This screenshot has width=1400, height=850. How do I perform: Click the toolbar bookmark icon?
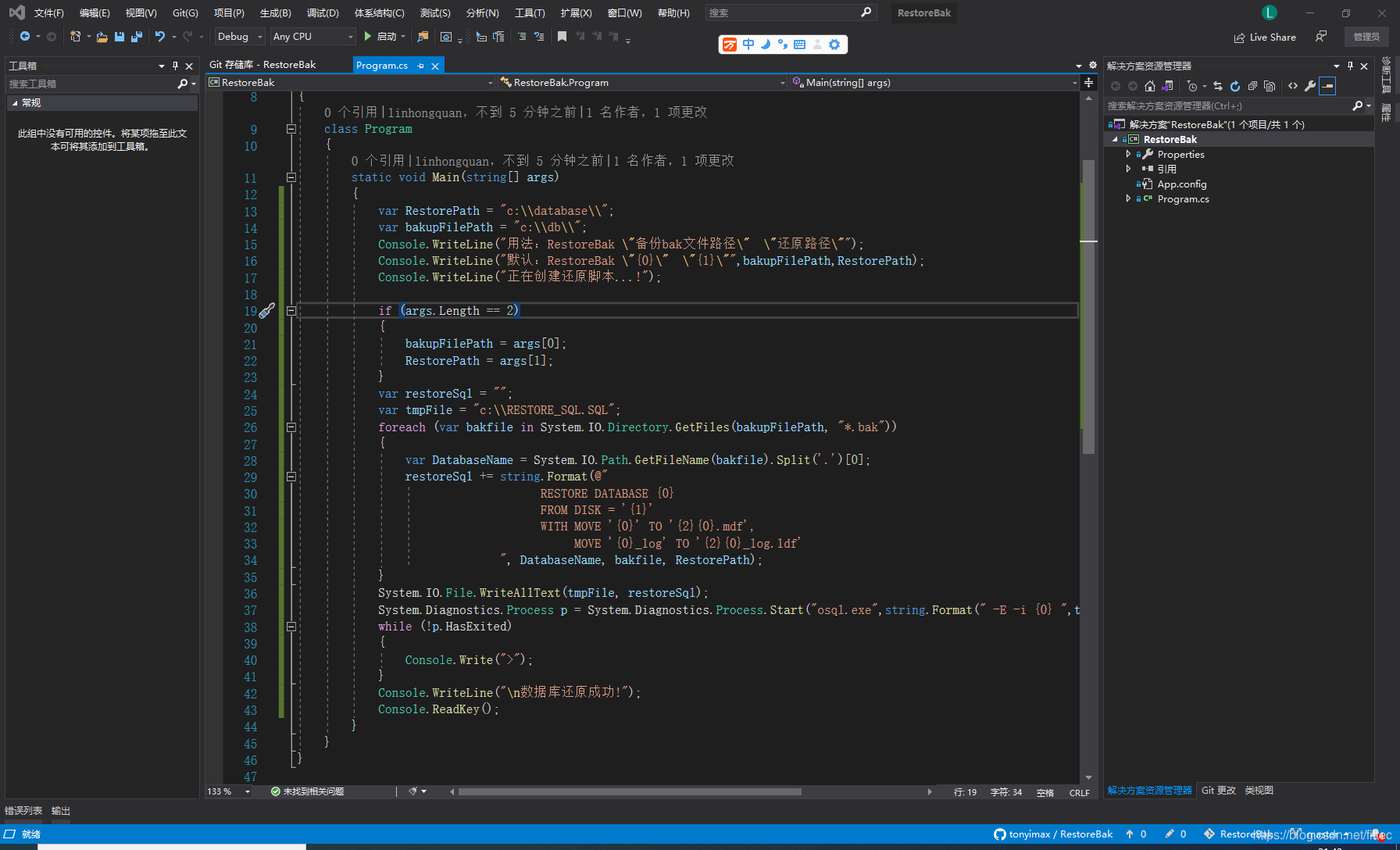(x=562, y=37)
